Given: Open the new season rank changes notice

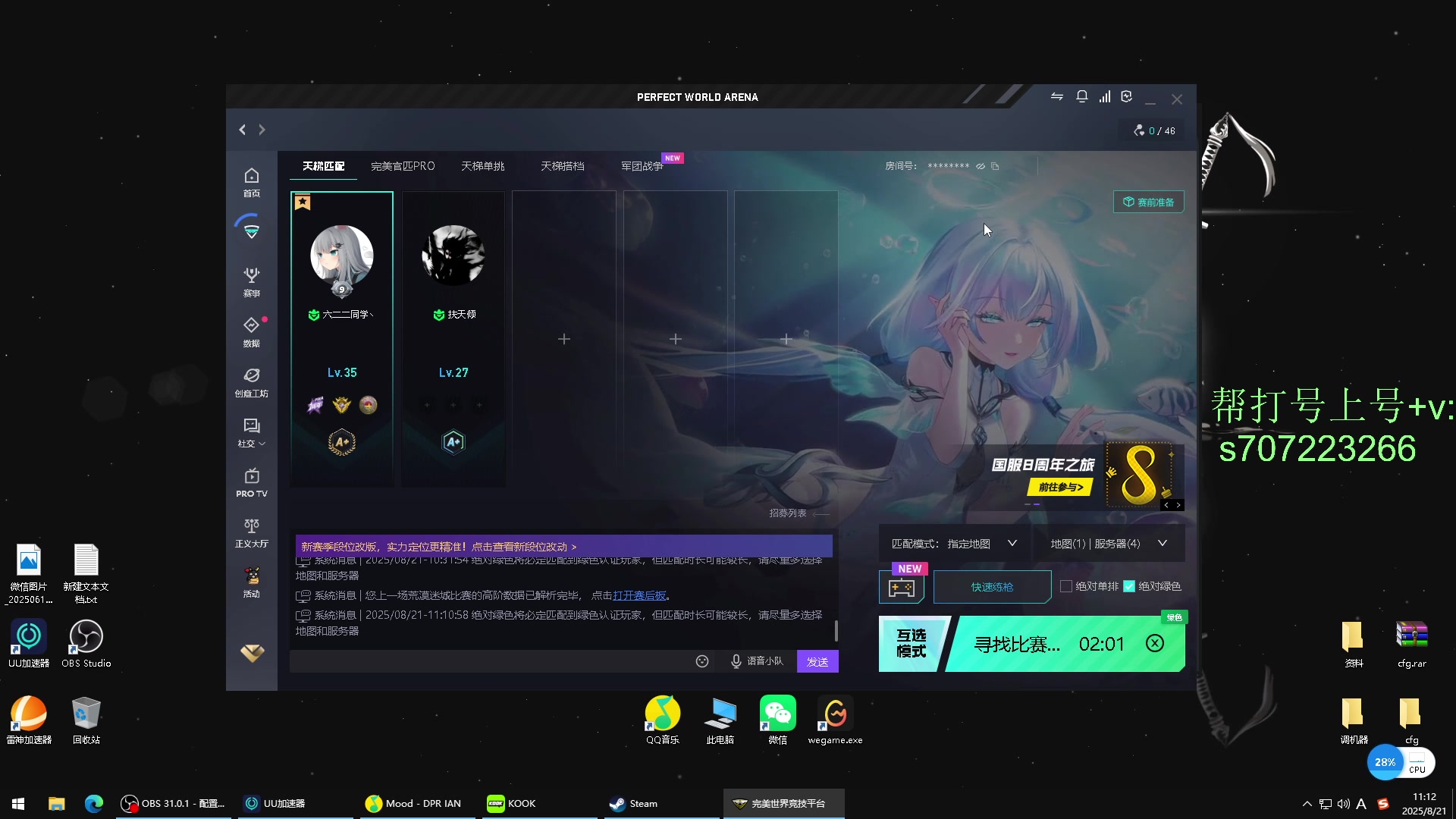Looking at the screenshot, I should click(x=564, y=546).
